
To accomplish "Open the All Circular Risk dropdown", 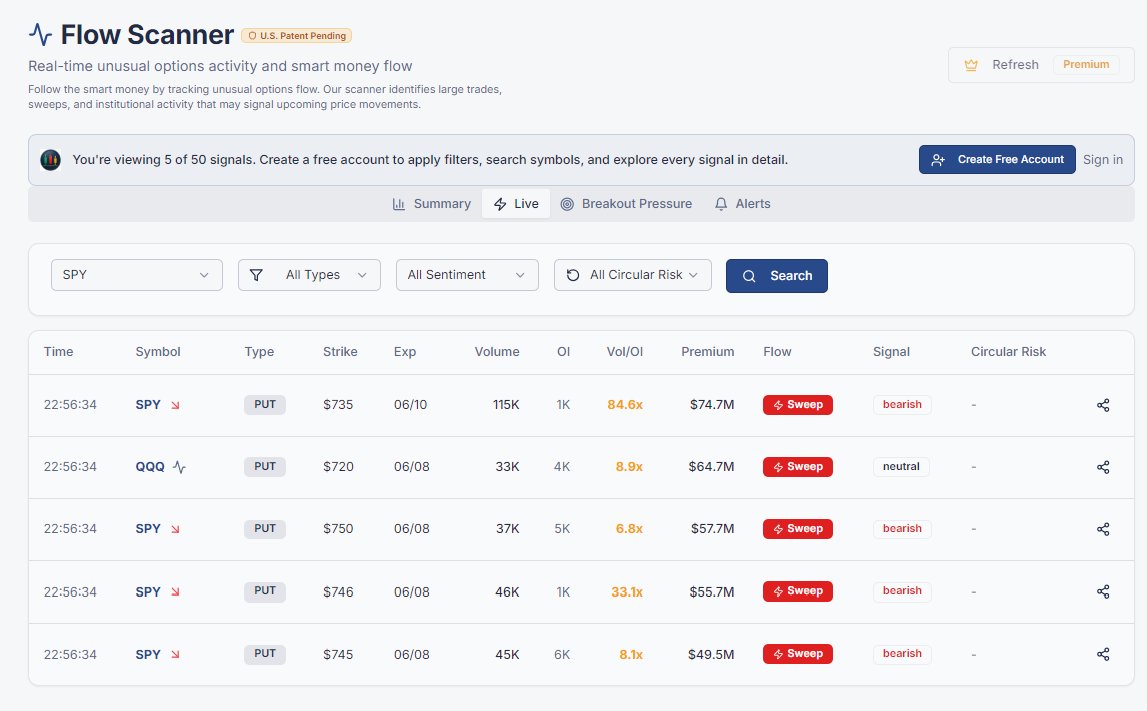I will [x=633, y=275].
